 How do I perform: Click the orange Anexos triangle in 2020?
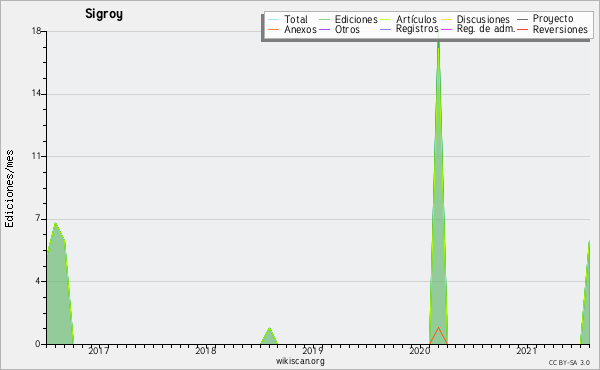click(438, 337)
